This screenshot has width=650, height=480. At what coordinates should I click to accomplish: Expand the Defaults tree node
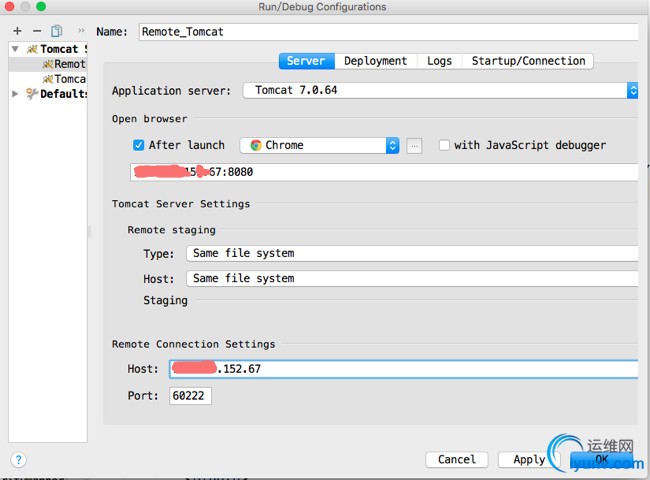(15, 94)
